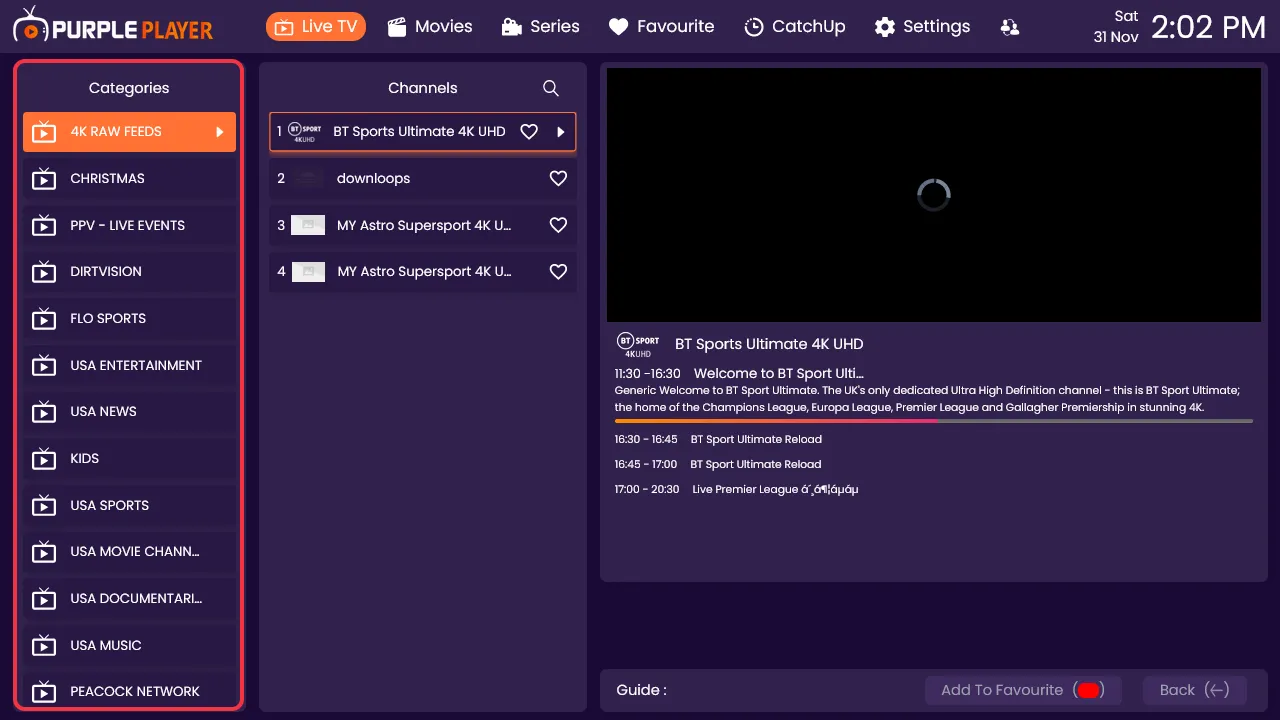Switch to the Live TV tab
Screen dimensions: 1280x720
[x=316, y=27]
